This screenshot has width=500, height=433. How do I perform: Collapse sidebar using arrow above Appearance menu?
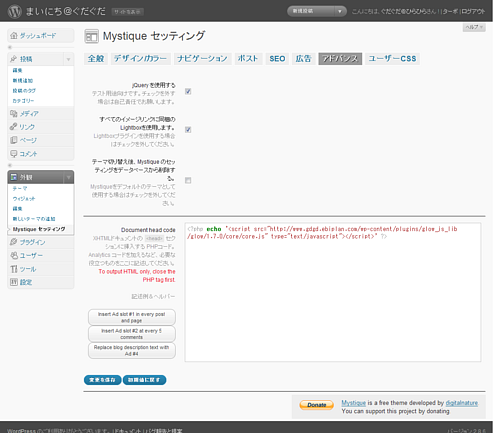[10, 165]
